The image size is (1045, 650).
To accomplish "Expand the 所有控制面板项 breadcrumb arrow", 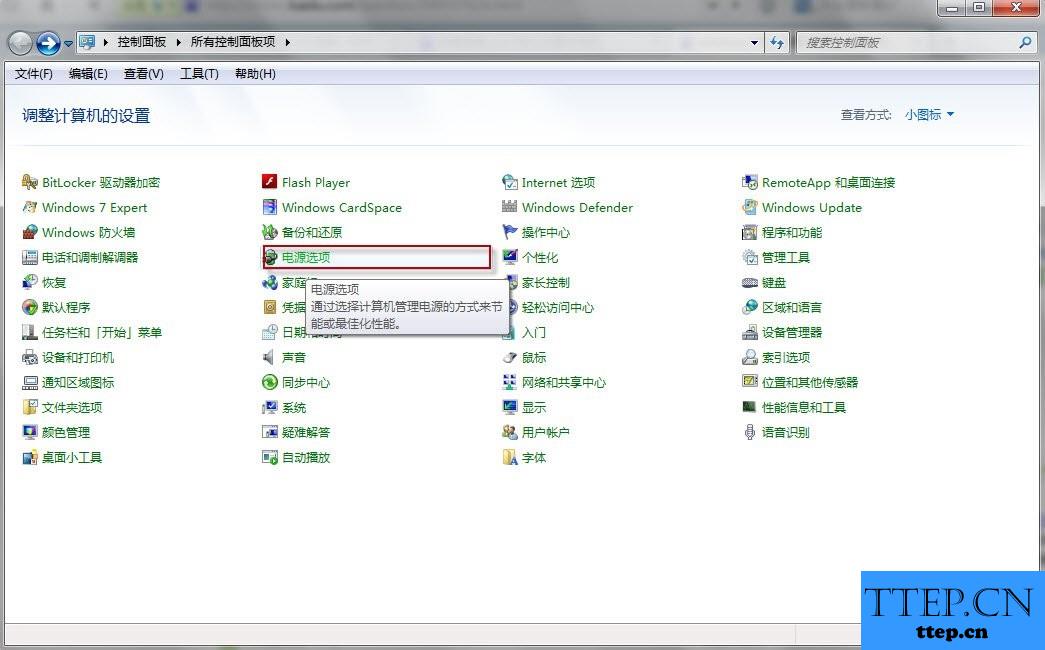I will coord(287,42).
